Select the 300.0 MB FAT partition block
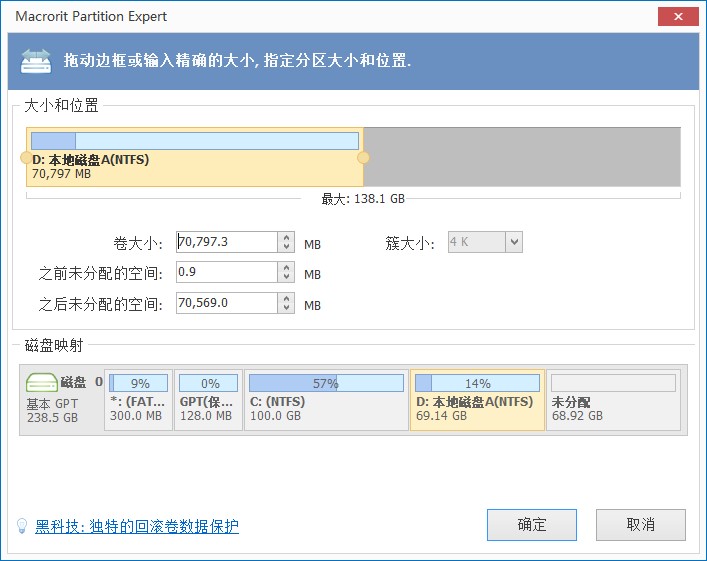The width and height of the screenshot is (707, 561). tap(138, 400)
